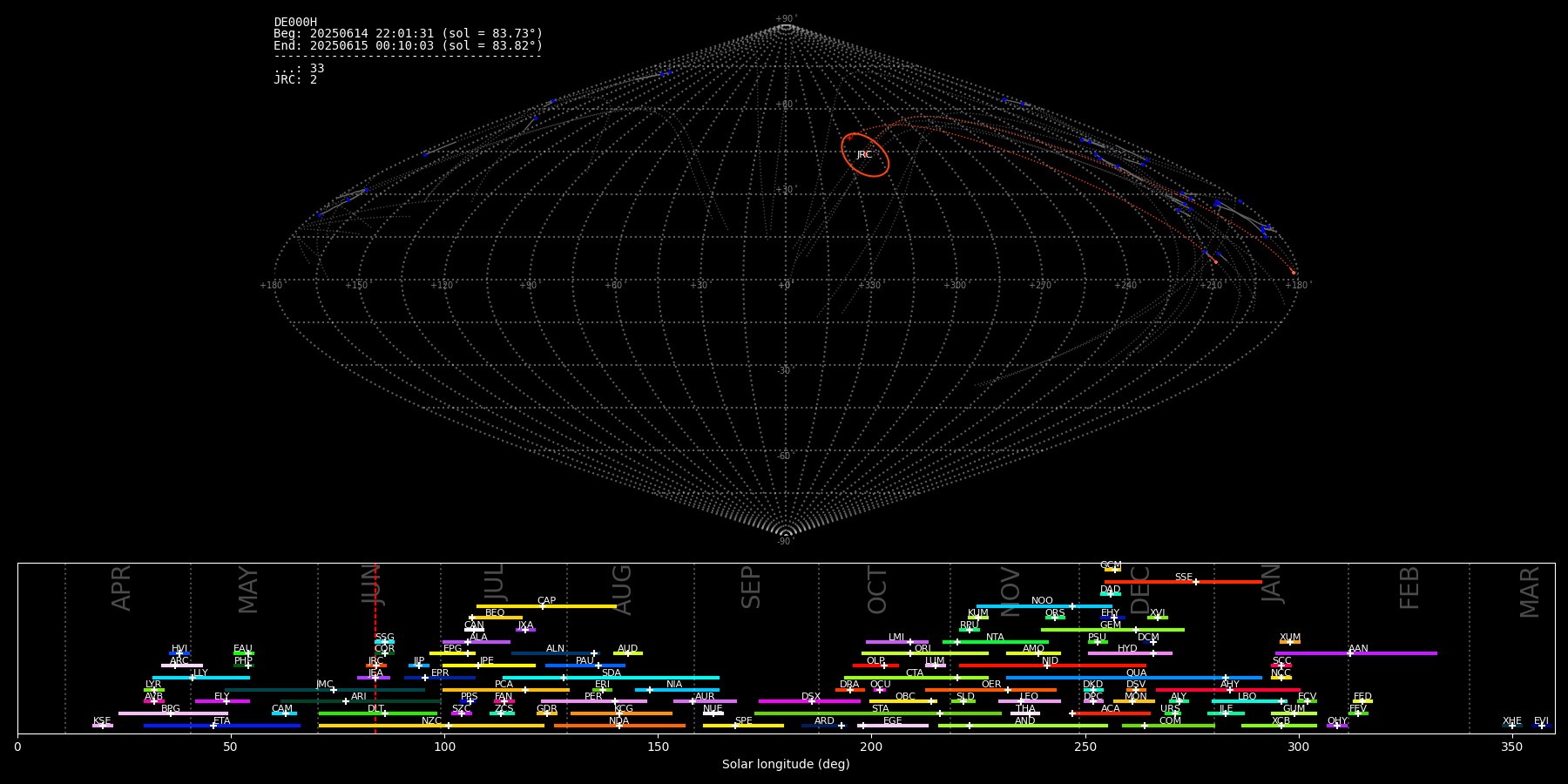Click the KSE shower label
The height and width of the screenshot is (784, 1568).
pyautogui.click(x=102, y=721)
